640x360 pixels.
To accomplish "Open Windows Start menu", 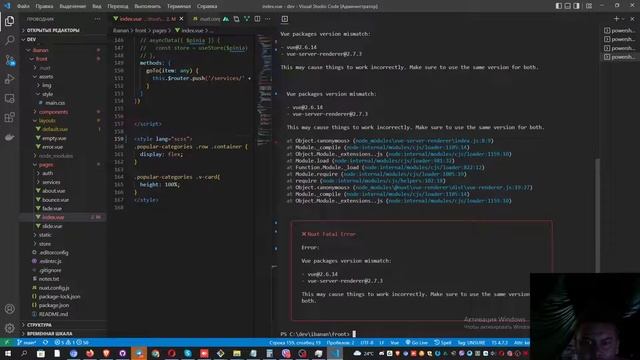I will [x=7, y=353].
